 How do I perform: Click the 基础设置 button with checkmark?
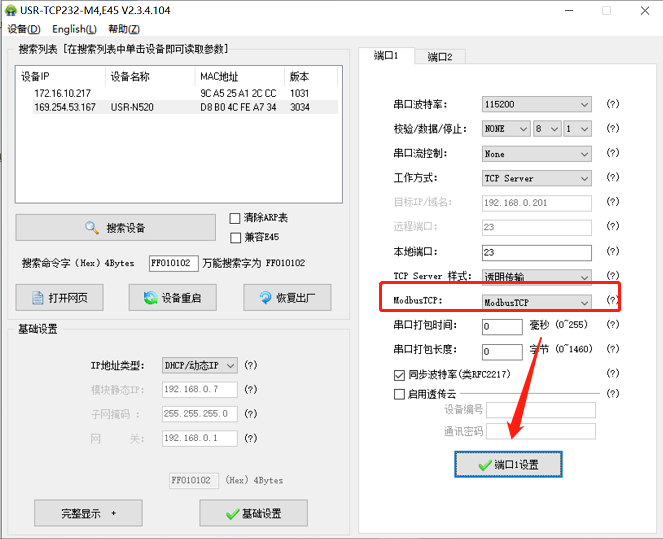click(x=253, y=513)
